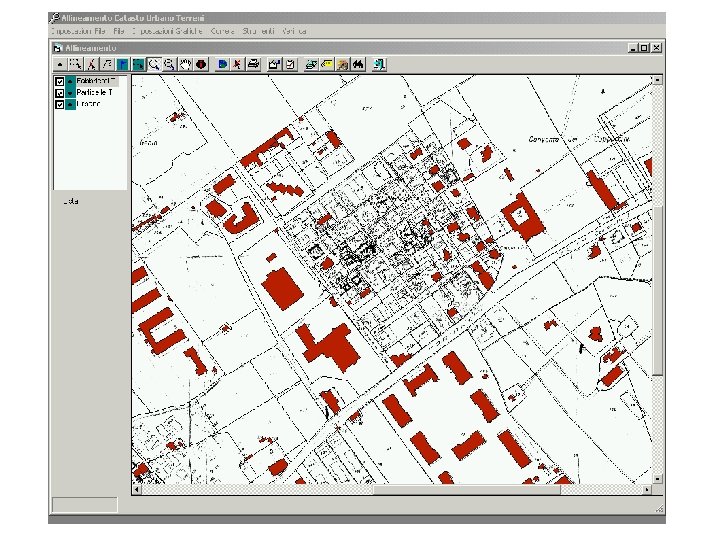Click the printer icon to print map
The height and width of the screenshot is (540, 720).
point(253,64)
